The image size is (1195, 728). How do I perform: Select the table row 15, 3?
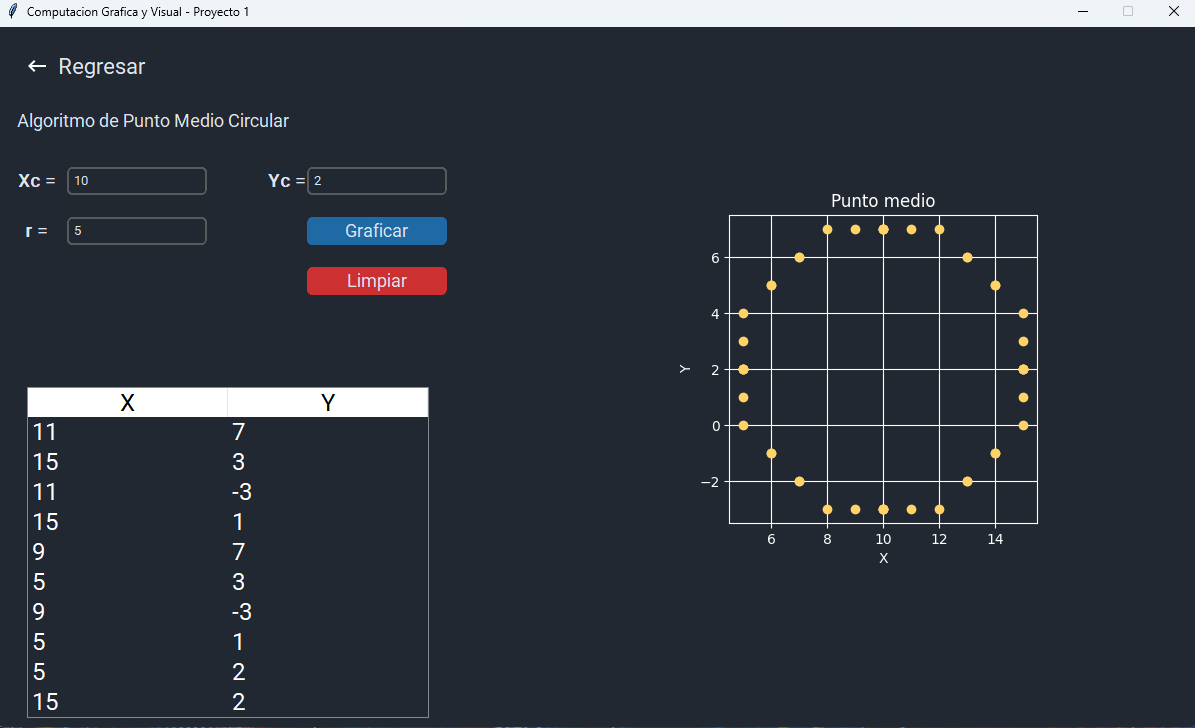[228, 462]
